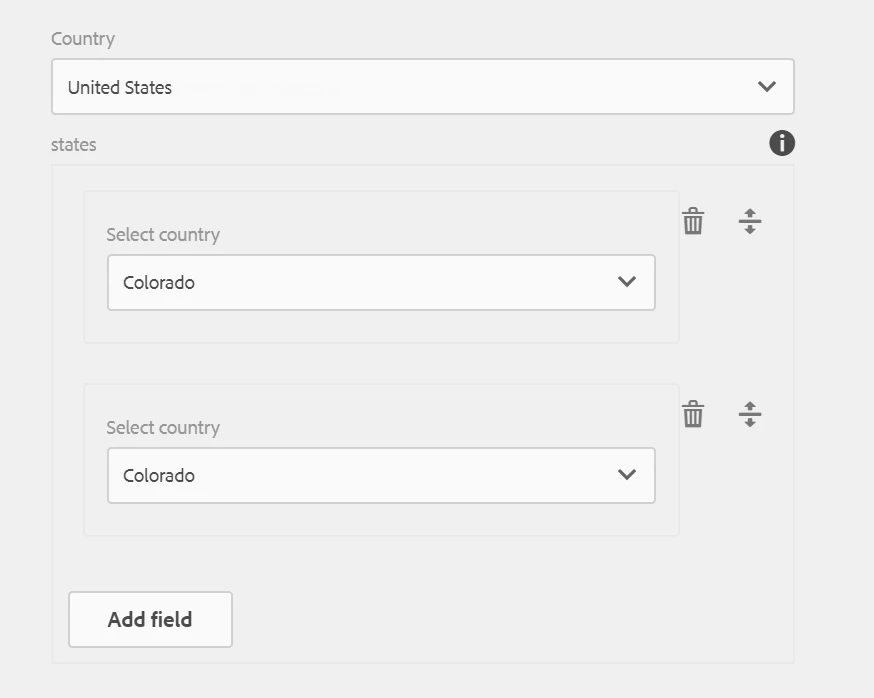Click the first Select country label

click(163, 235)
